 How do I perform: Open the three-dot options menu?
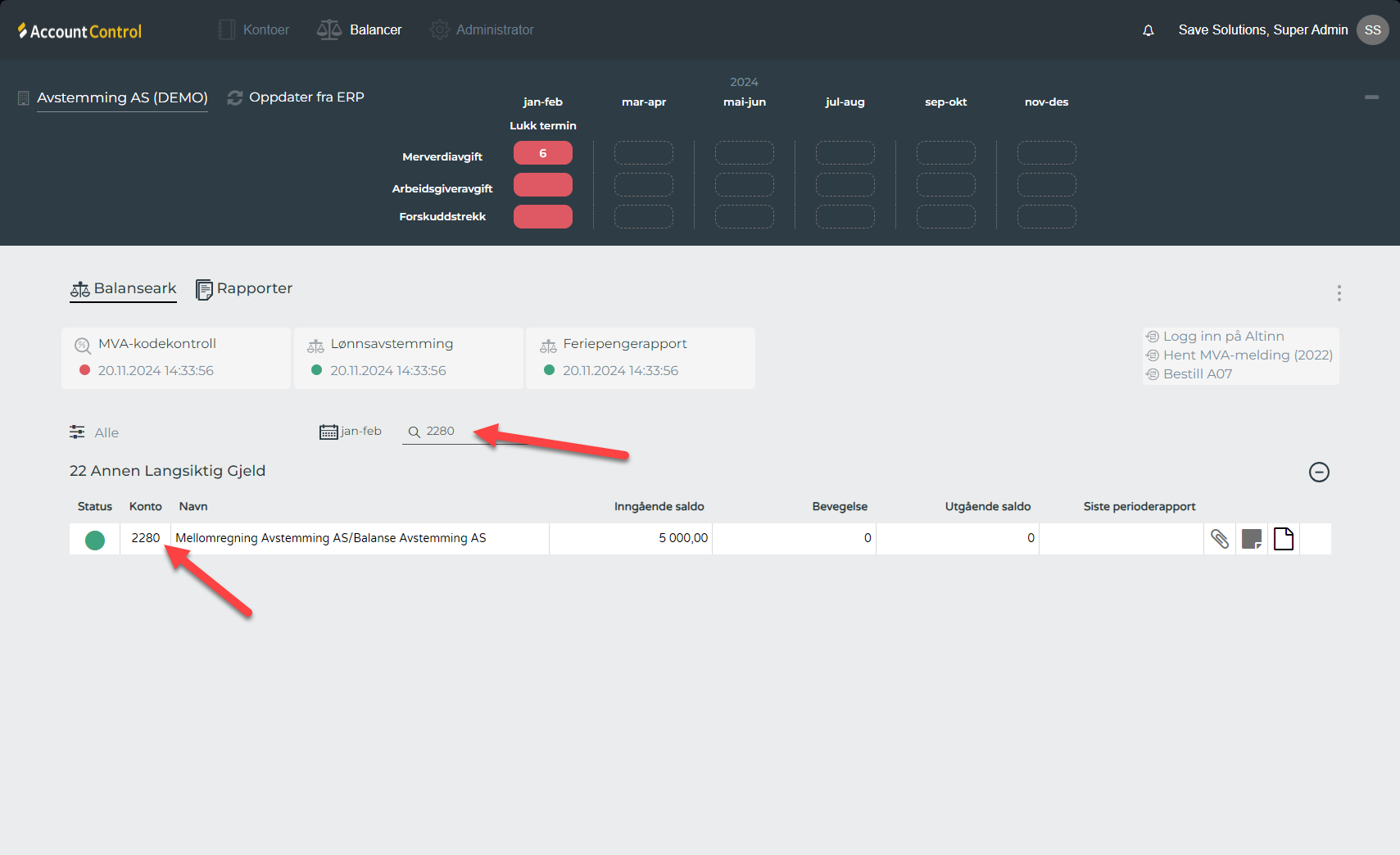click(1339, 293)
